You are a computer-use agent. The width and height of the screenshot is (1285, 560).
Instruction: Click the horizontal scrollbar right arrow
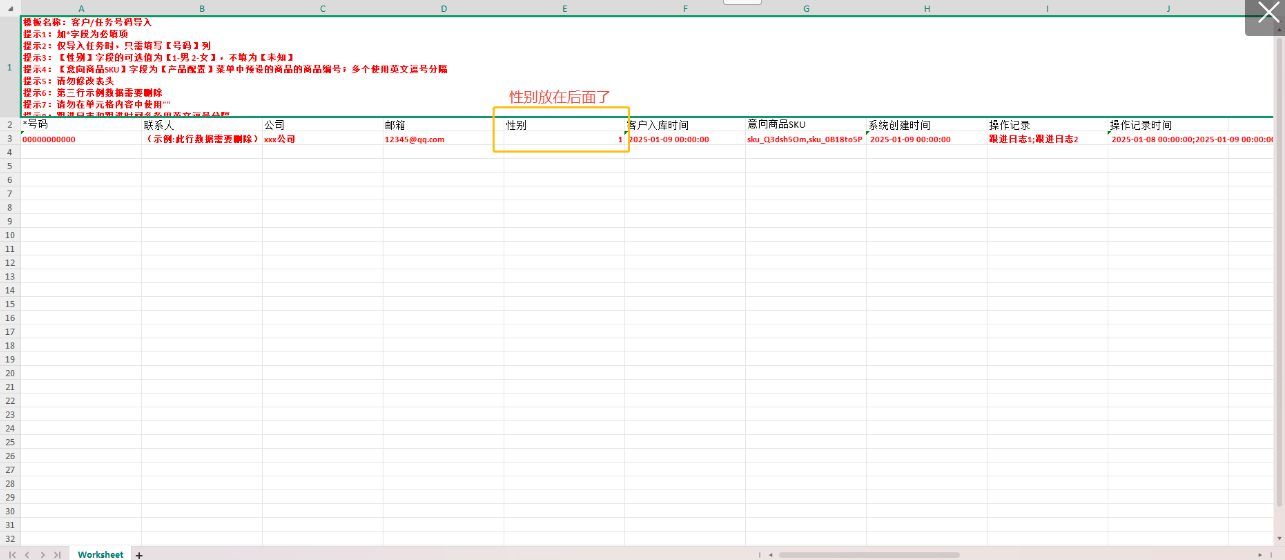coord(1260,554)
